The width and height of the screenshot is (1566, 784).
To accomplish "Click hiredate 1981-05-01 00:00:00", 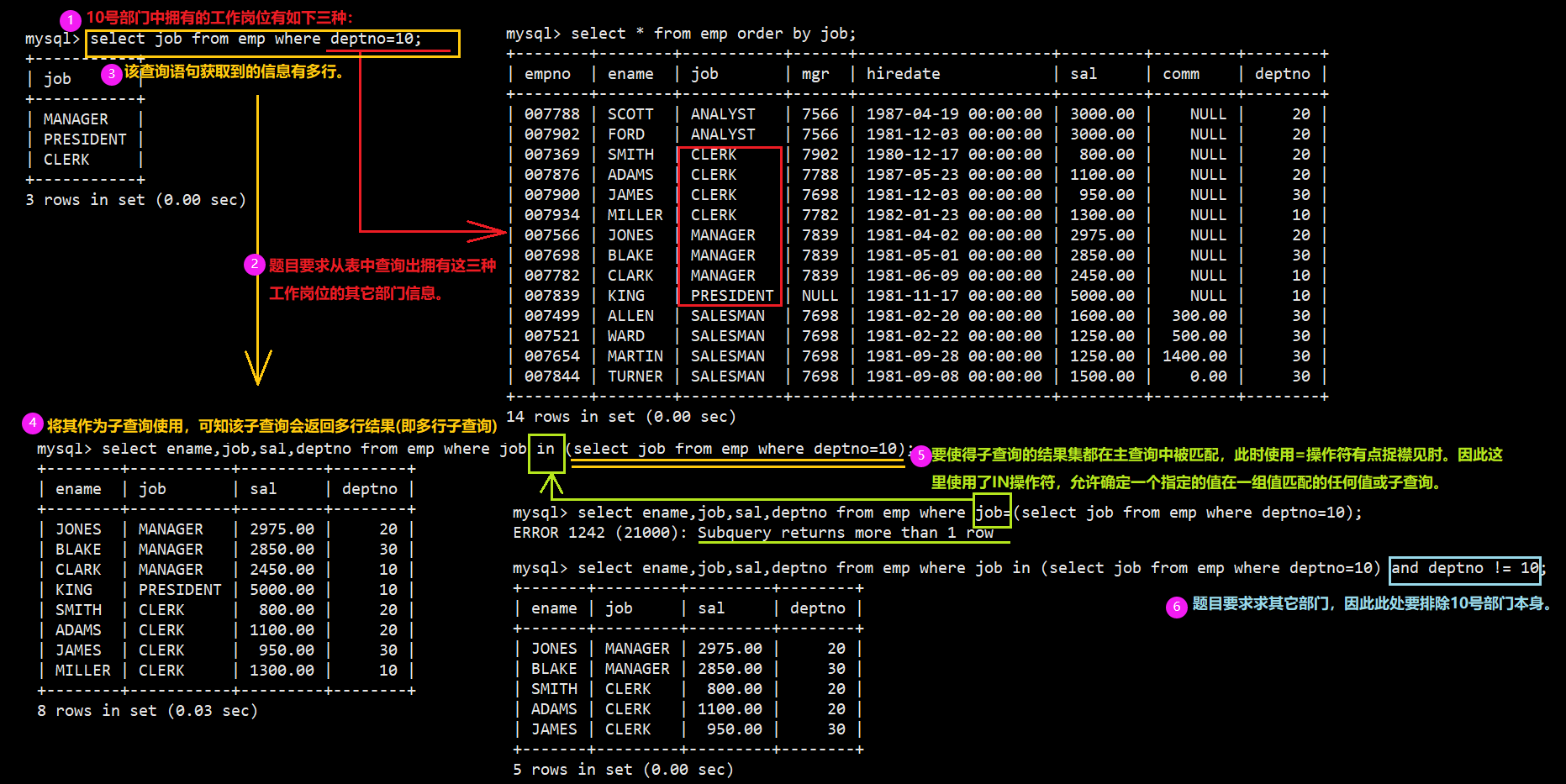I will [954, 255].
